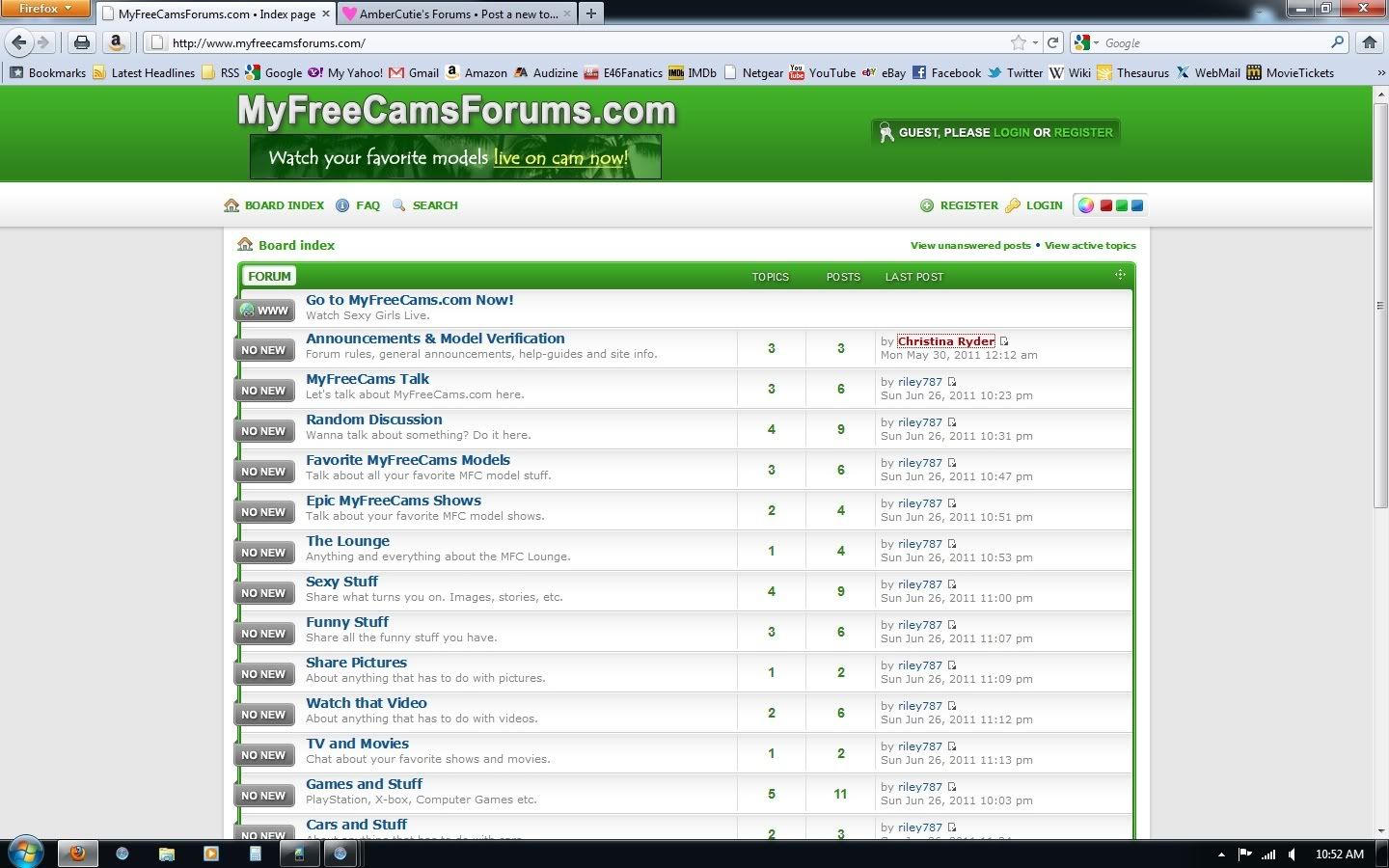Viewport: 1389px width, 868px height.
Task: Open Christina Ryder's profile link
Action: coord(946,341)
